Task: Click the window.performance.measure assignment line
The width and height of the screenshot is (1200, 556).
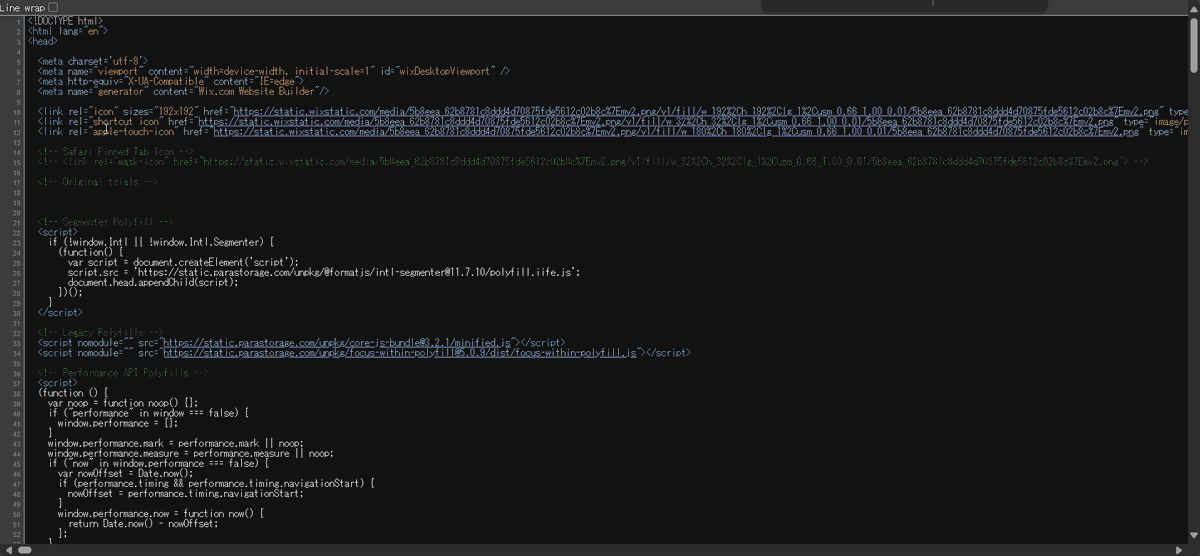Action: coord(190,452)
